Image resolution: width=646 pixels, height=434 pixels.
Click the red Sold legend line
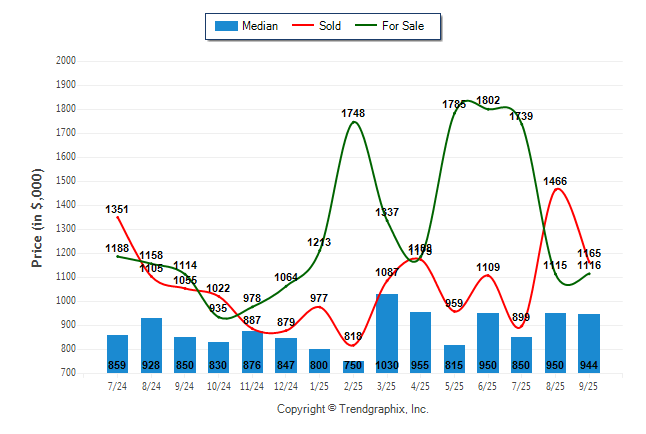coord(301,26)
